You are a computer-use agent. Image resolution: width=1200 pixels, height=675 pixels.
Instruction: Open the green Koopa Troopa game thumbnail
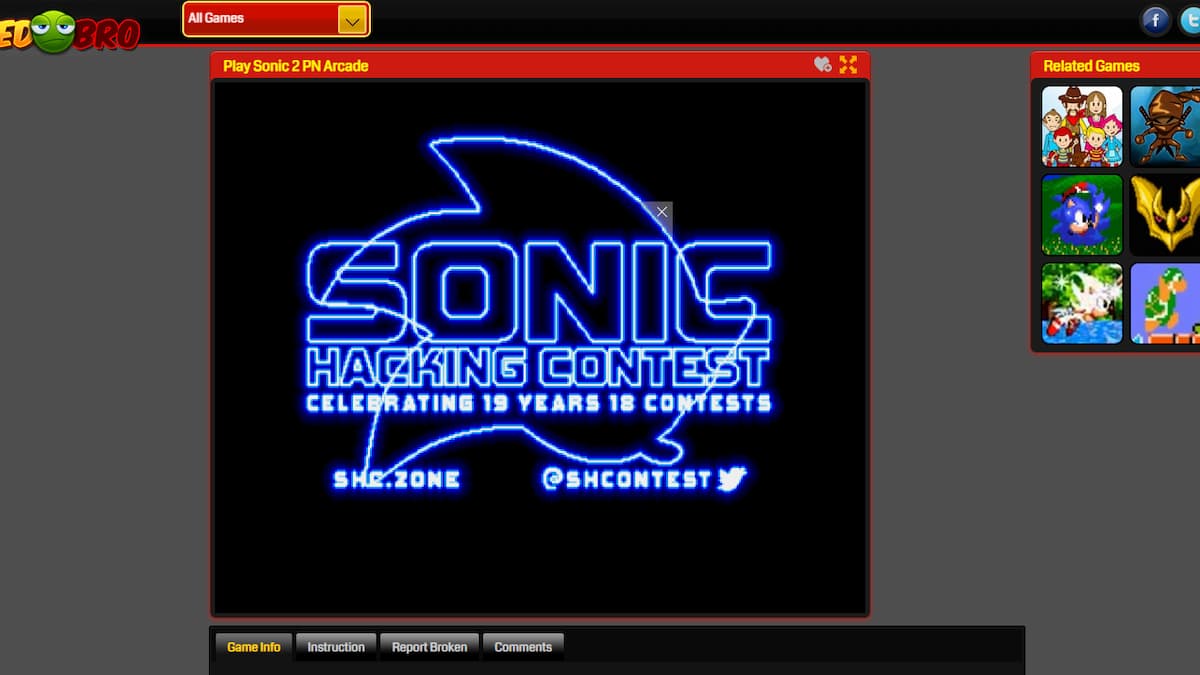coord(1168,303)
